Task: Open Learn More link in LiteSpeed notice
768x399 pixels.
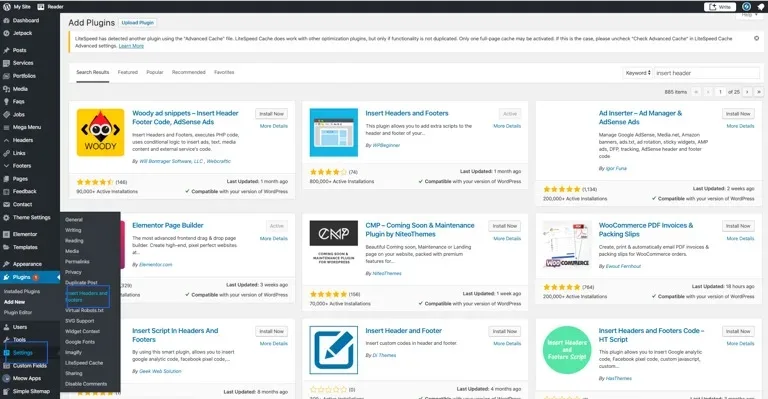Action: pyautogui.click(x=131, y=46)
